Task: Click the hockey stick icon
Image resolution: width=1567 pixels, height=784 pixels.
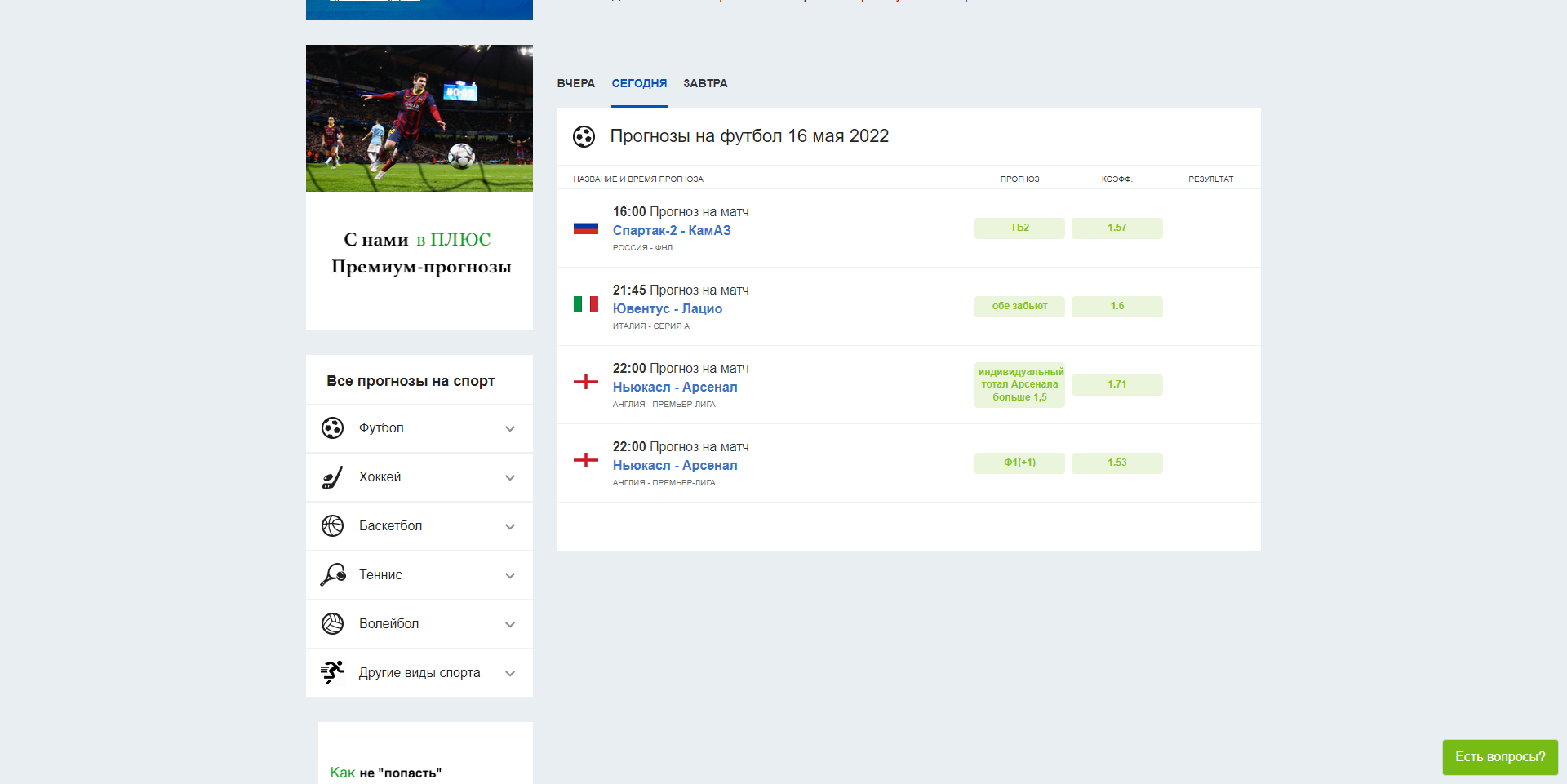Action: pyautogui.click(x=332, y=477)
